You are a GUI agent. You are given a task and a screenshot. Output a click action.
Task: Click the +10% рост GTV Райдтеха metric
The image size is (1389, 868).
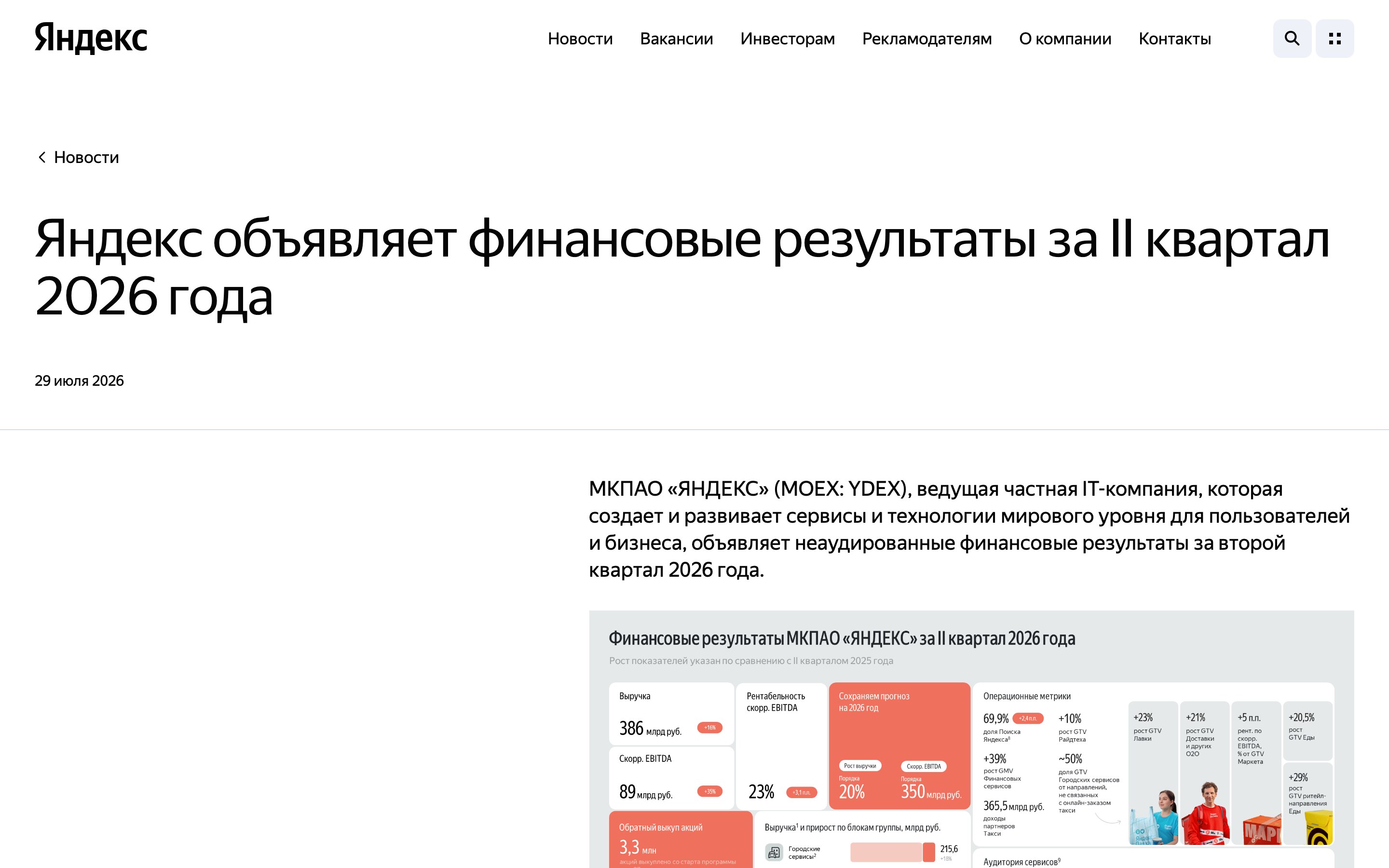click(1073, 727)
